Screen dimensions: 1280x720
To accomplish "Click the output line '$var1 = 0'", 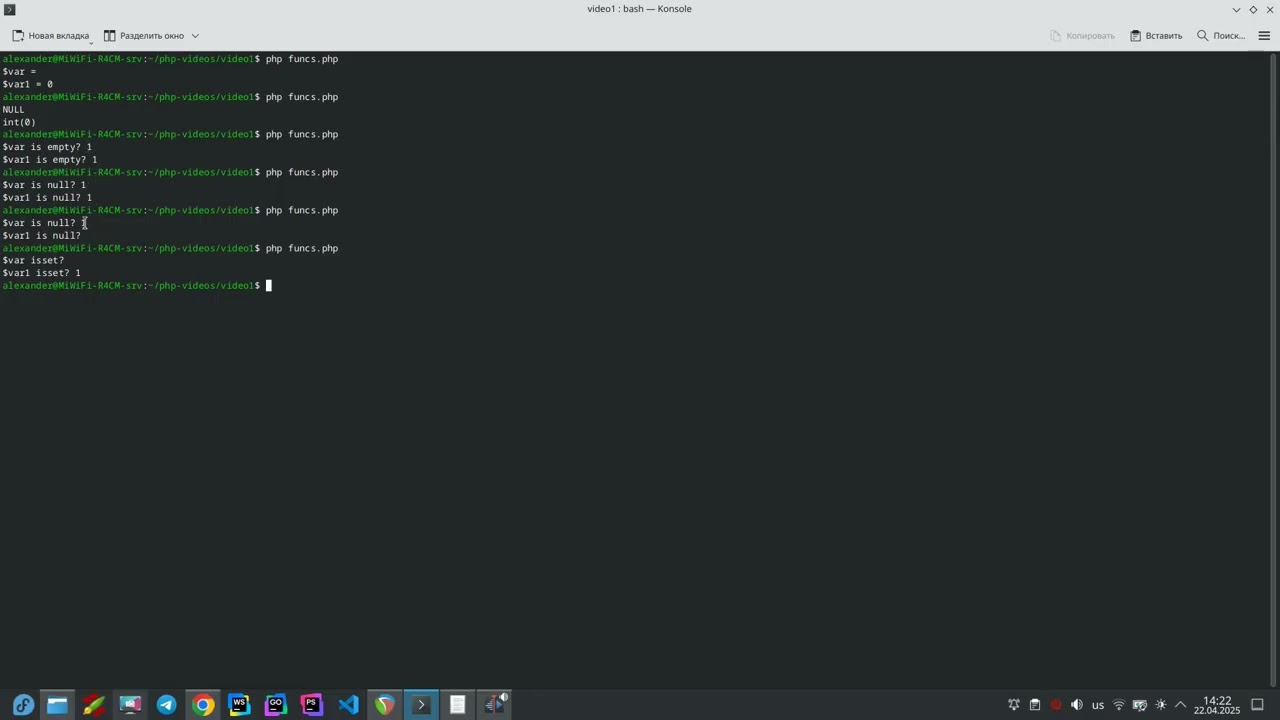I will point(28,84).
